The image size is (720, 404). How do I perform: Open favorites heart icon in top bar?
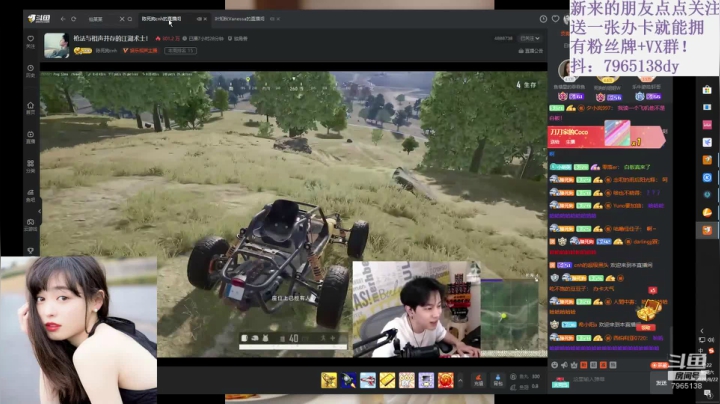[555, 19]
